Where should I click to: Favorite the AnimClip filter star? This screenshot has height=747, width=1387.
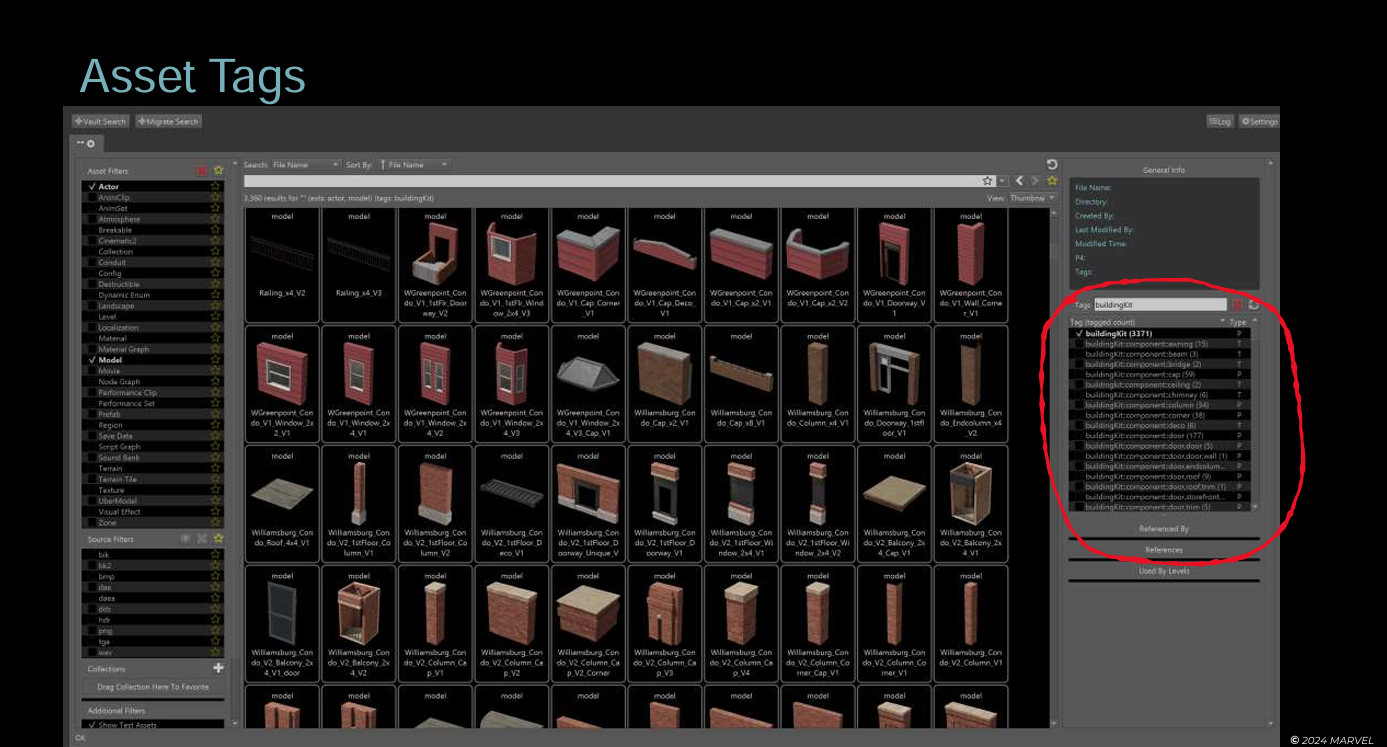215,197
